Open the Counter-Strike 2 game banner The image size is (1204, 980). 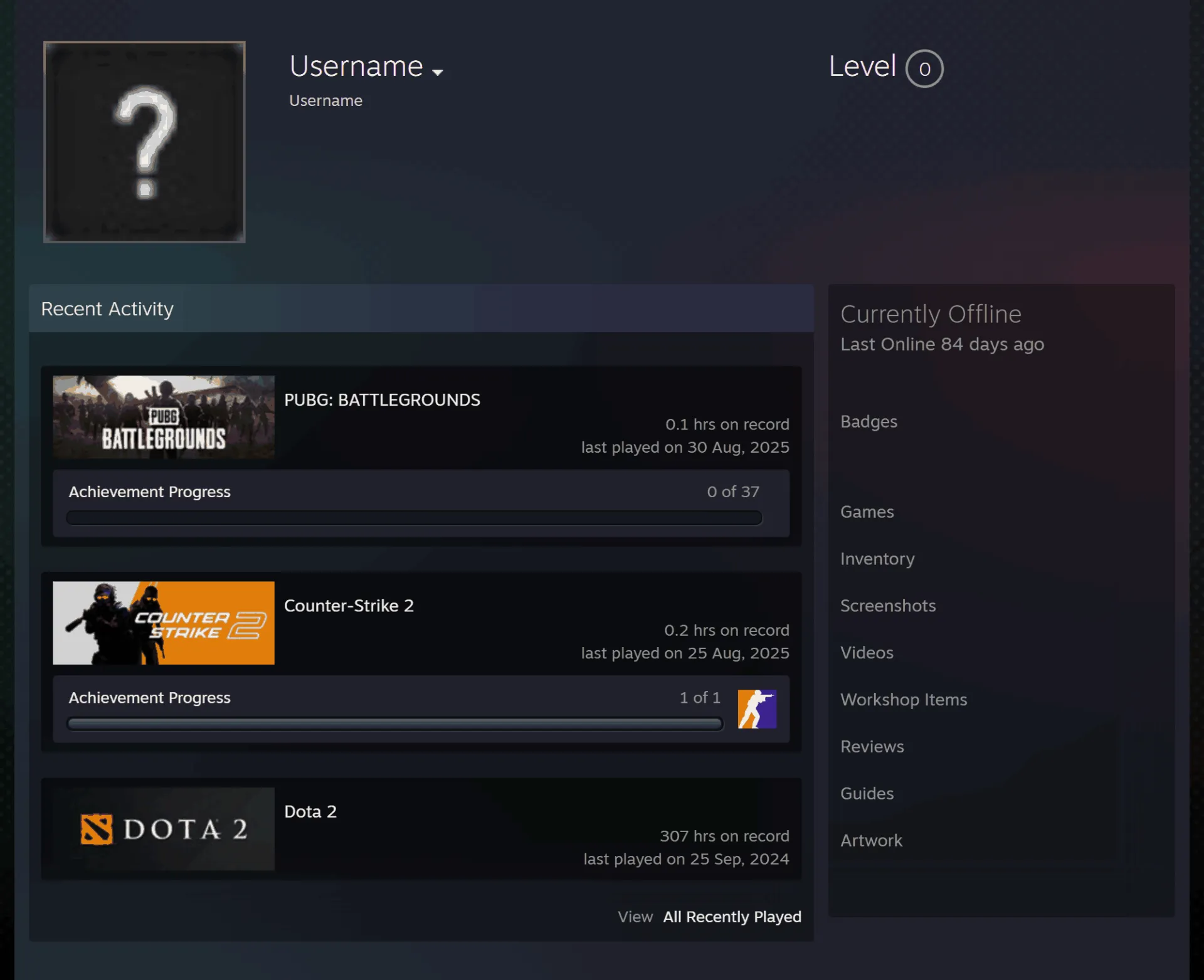coord(164,623)
